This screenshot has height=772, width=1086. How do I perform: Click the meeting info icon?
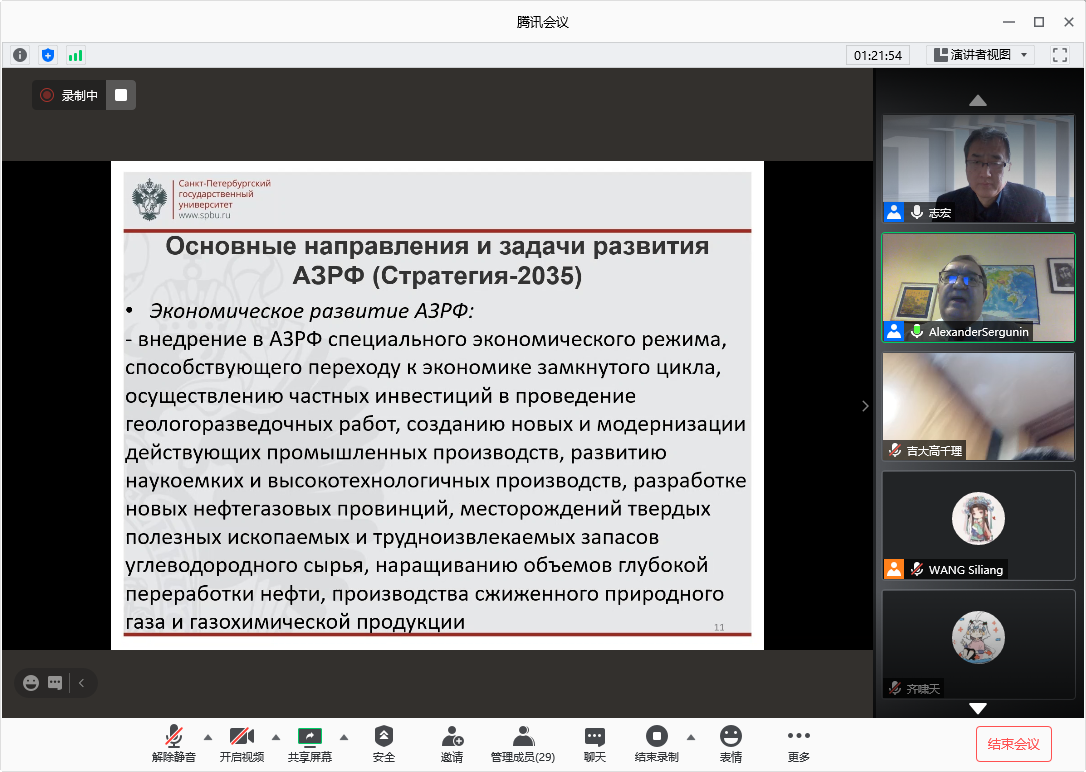pos(20,55)
